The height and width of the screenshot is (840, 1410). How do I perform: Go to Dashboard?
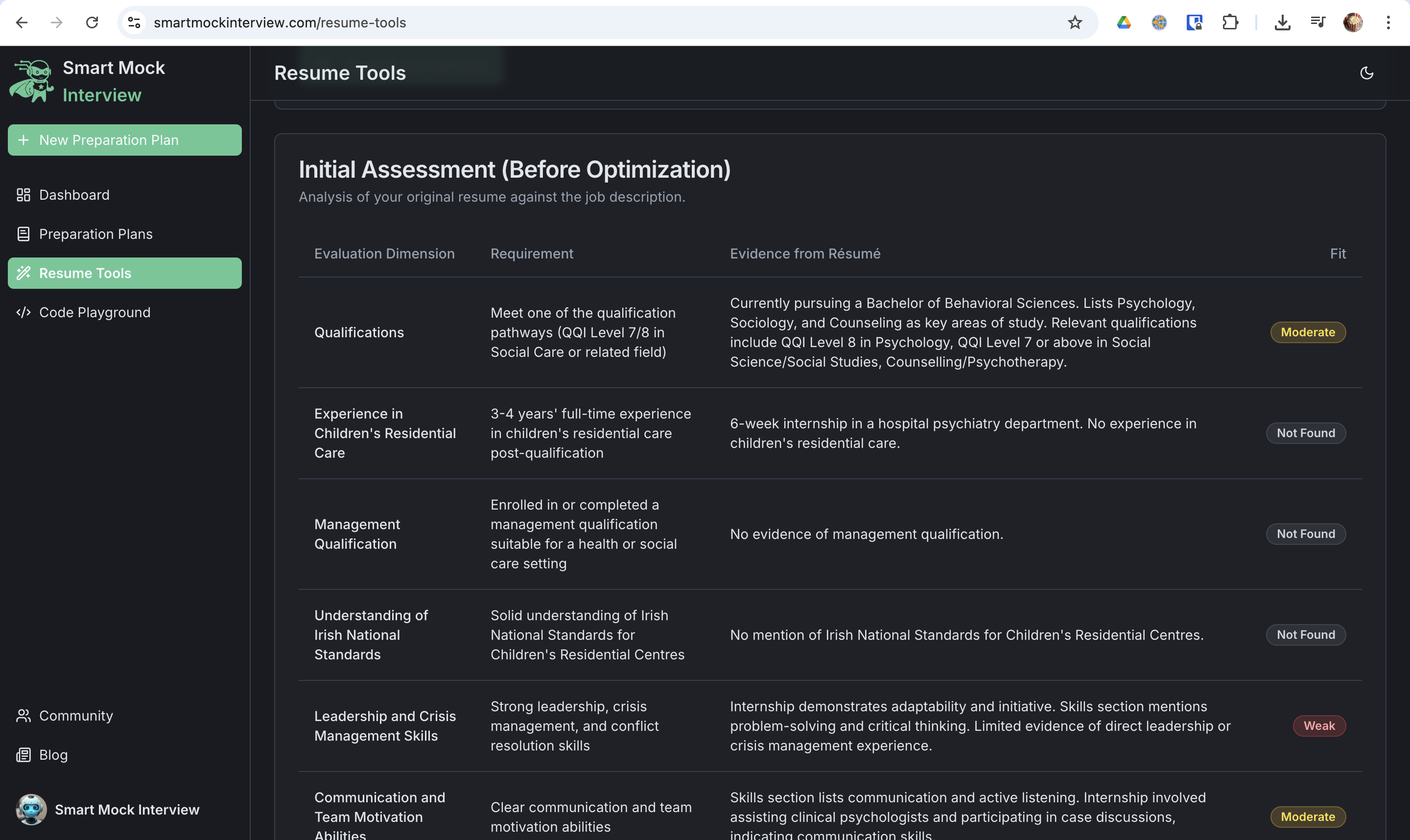click(x=124, y=195)
